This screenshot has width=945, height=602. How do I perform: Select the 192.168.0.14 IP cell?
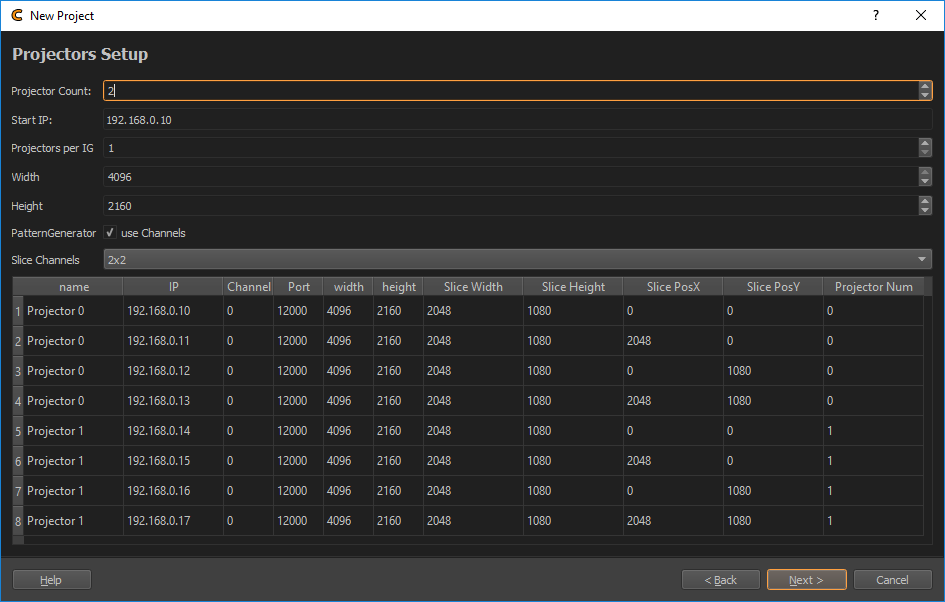coord(172,431)
